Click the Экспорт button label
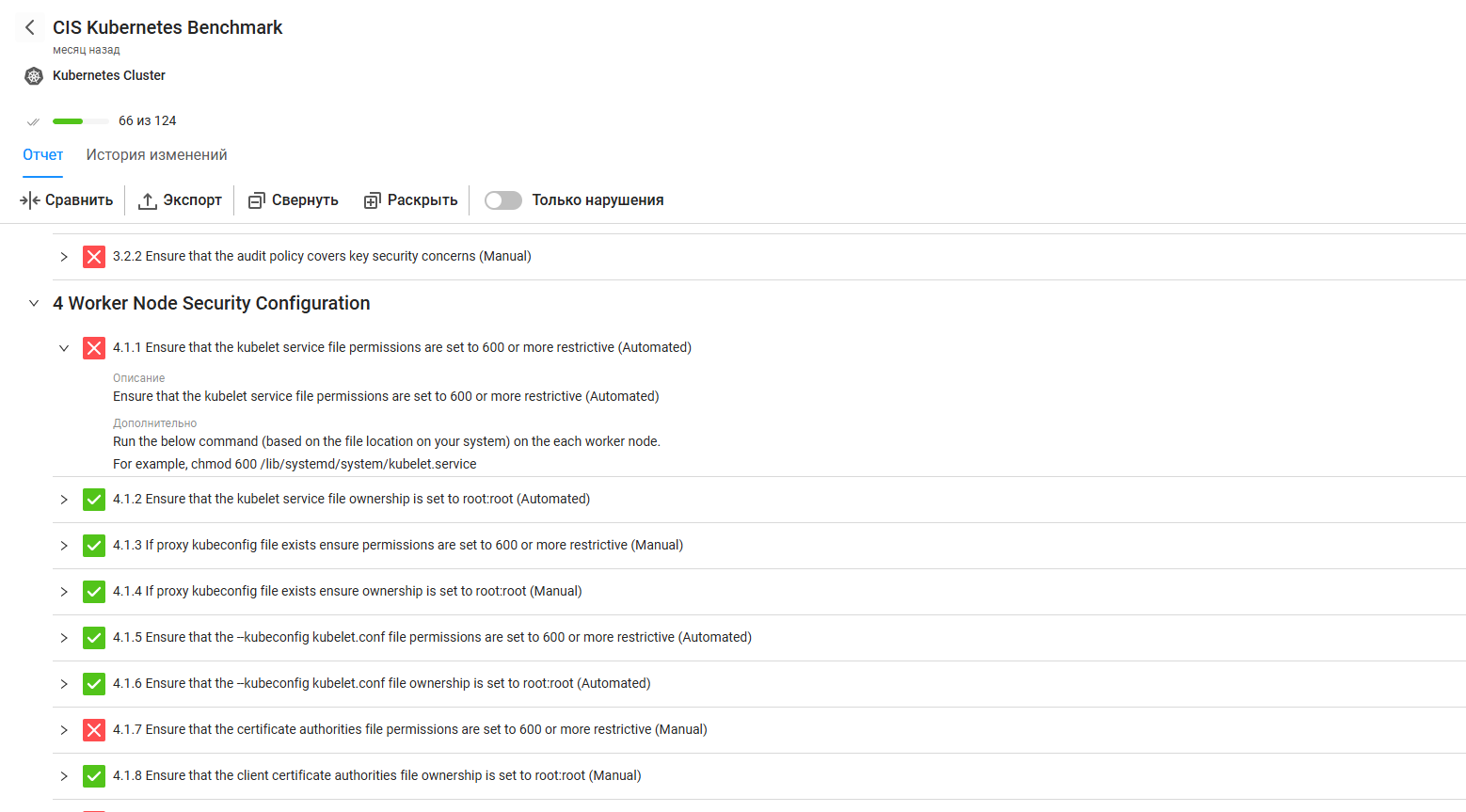 coord(193,200)
